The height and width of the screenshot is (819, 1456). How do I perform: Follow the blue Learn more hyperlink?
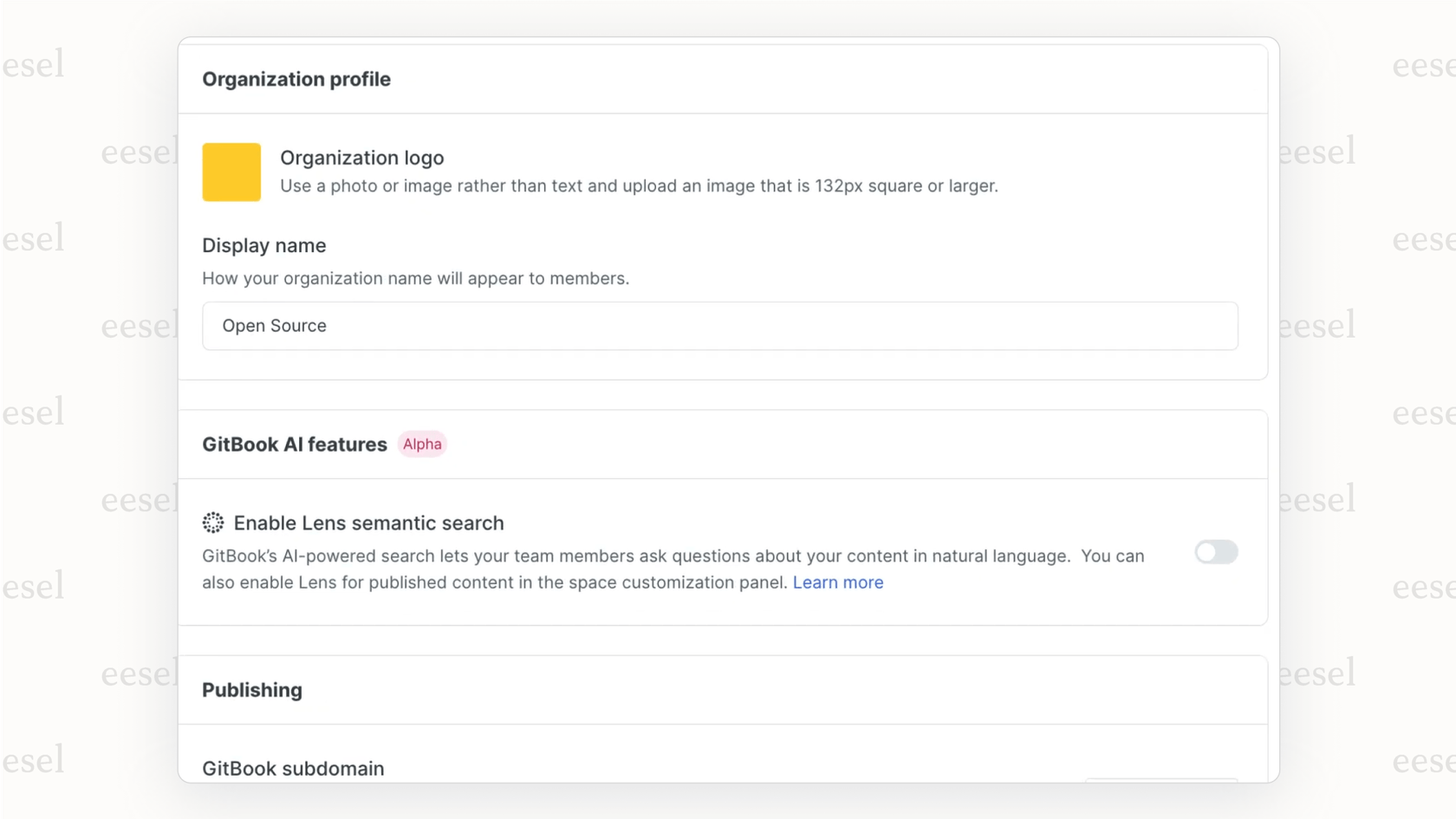[x=837, y=582]
